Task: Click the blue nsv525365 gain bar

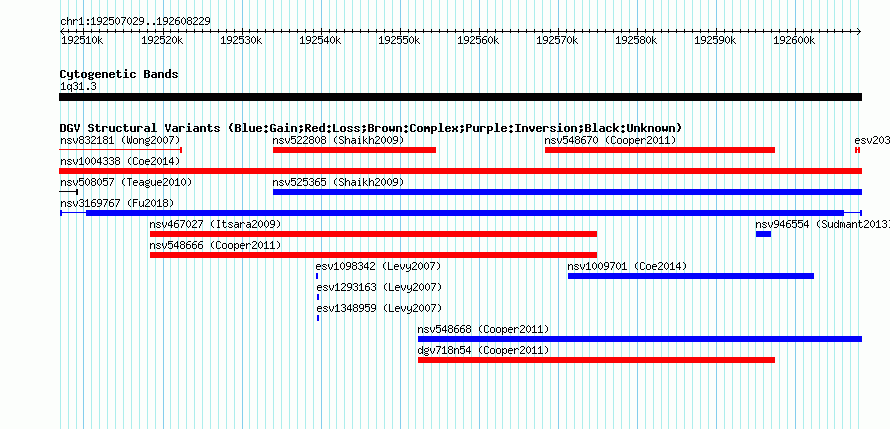Action: click(567, 192)
